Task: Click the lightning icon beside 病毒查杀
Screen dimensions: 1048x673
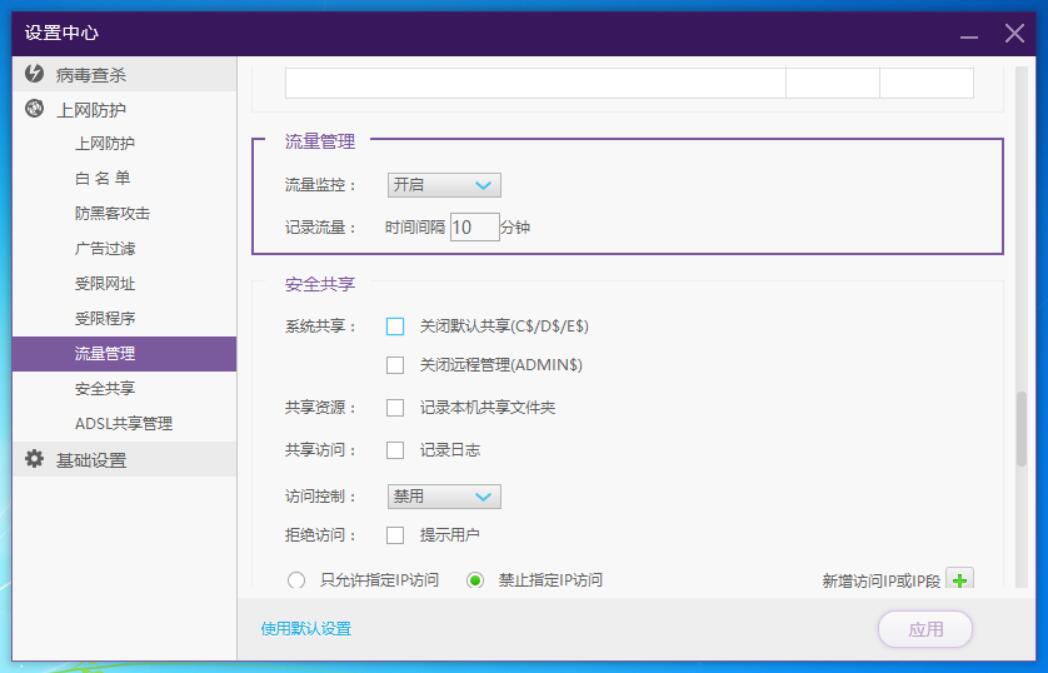Action: point(34,74)
